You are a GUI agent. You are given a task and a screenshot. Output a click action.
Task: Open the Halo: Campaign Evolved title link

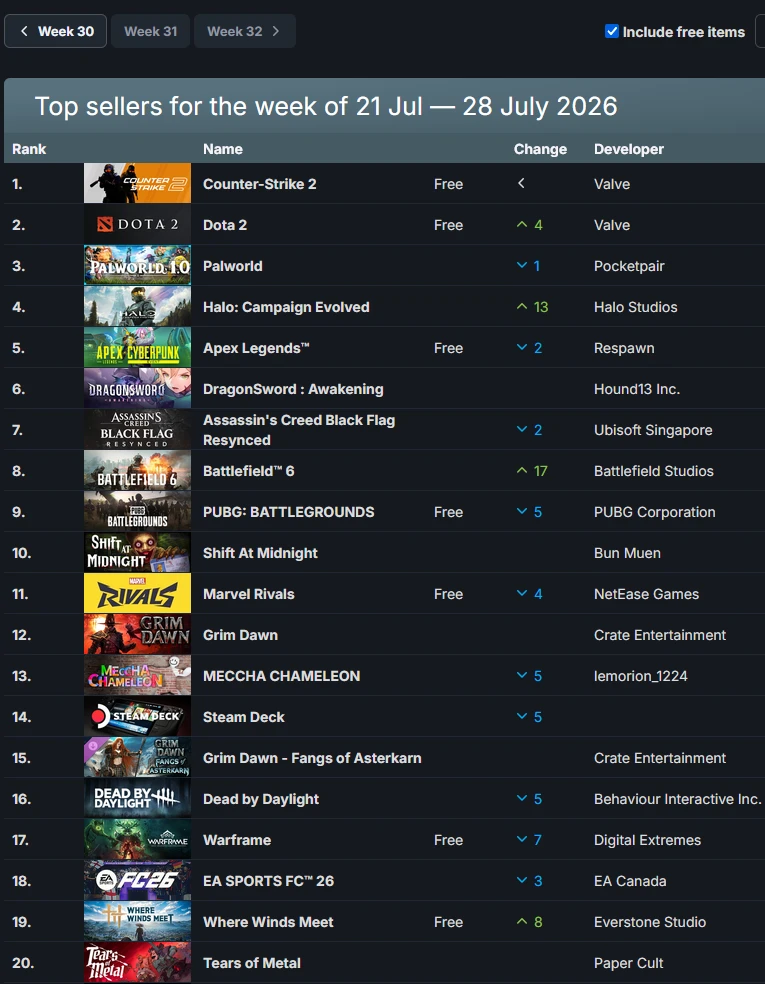click(x=286, y=307)
